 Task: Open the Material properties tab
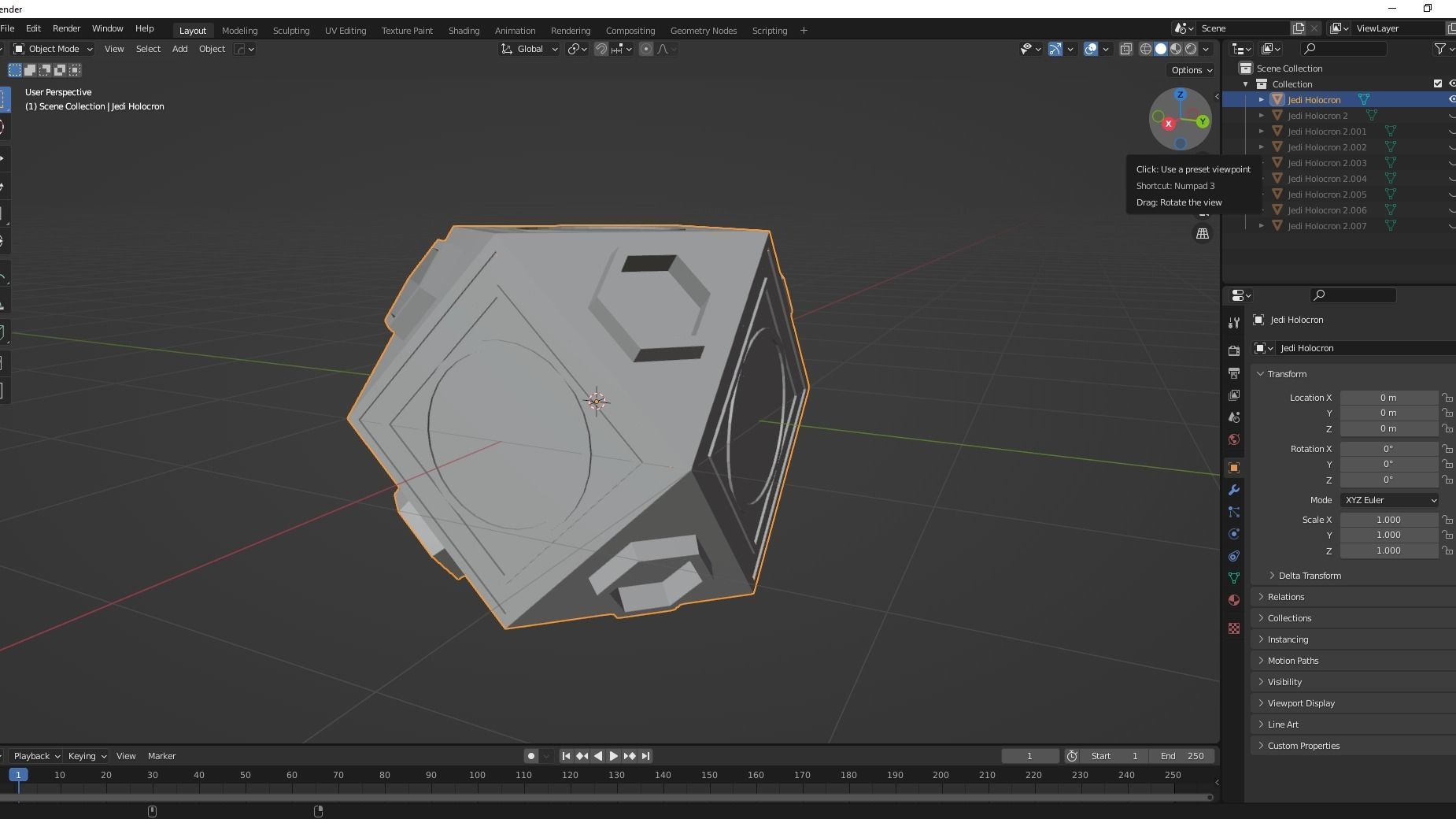(1234, 600)
